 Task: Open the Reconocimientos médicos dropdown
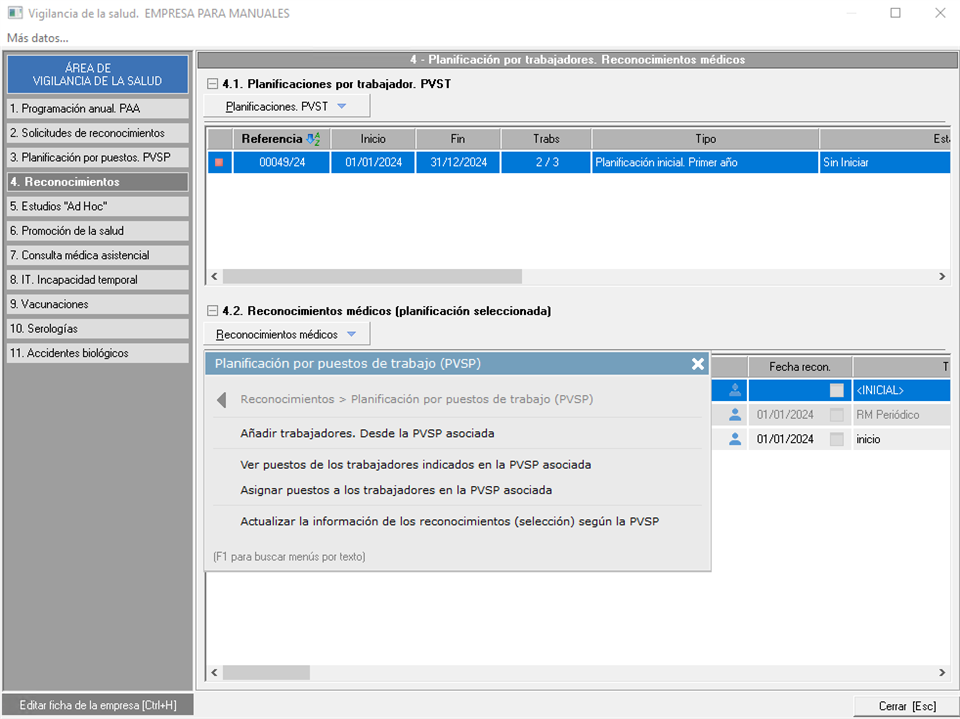[x=287, y=334]
